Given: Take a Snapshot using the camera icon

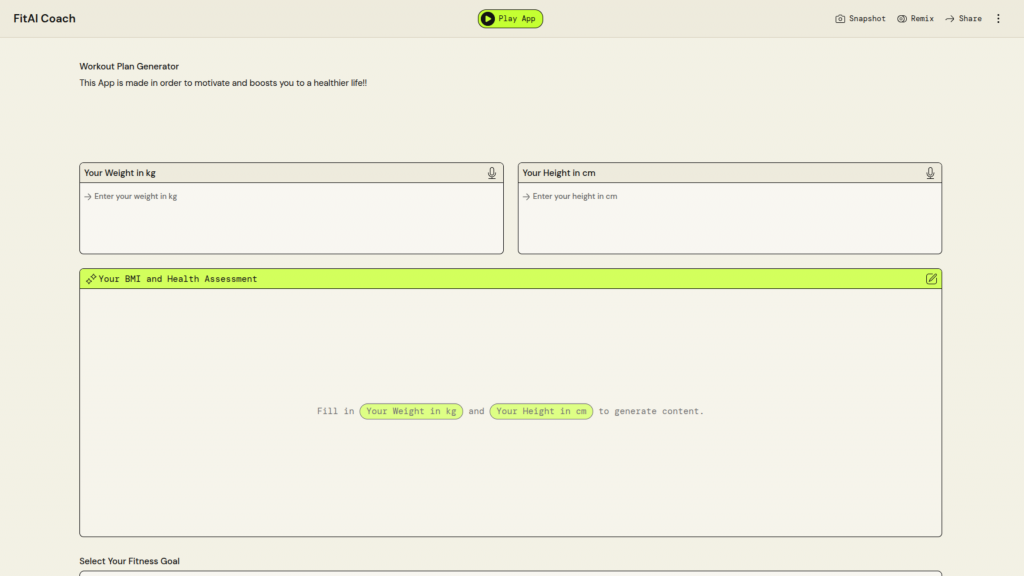Looking at the screenshot, I should [x=840, y=19].
